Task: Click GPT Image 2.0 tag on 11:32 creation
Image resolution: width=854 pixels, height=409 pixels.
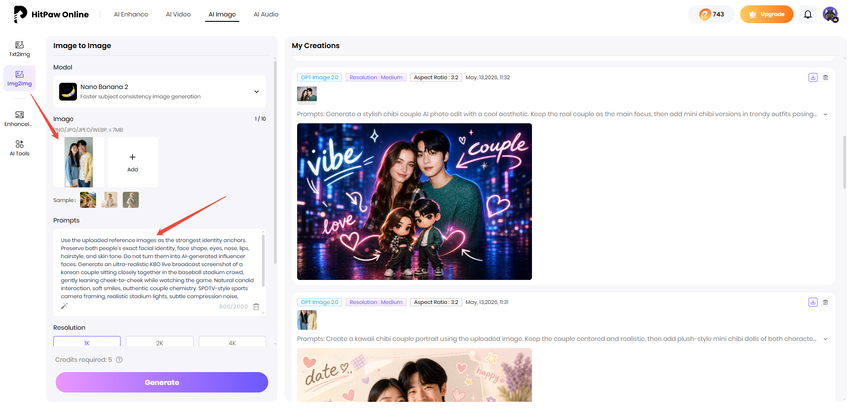Action: (320, 77)
